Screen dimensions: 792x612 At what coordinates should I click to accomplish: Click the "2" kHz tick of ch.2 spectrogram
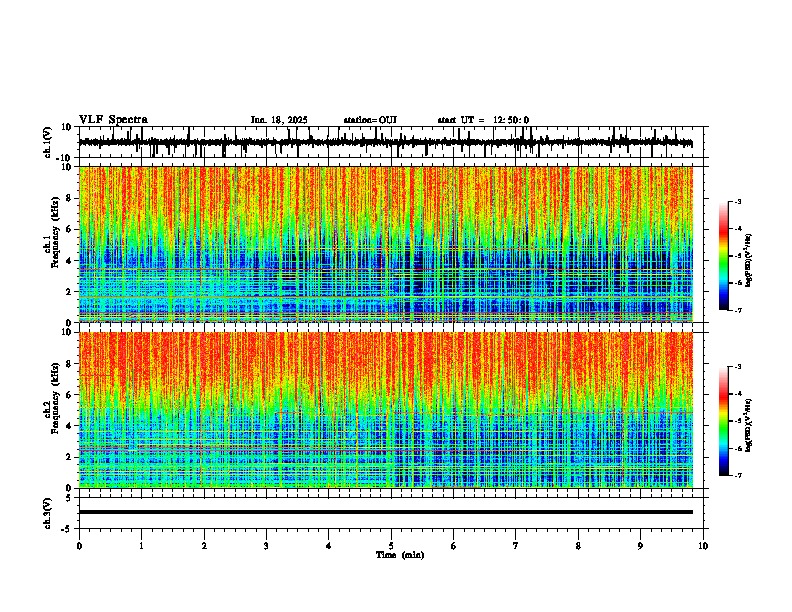[x=70, y=457]
